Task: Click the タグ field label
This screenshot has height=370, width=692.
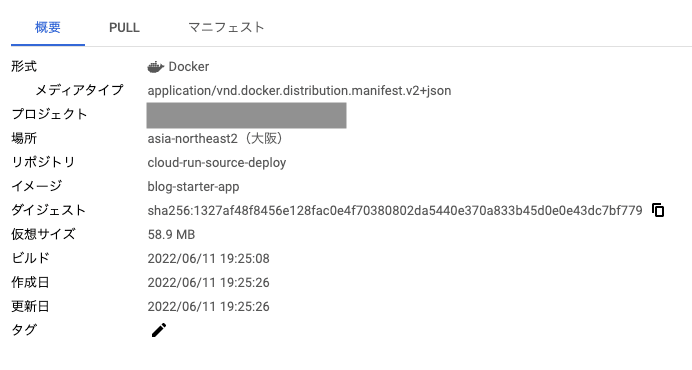Action: 24,330
